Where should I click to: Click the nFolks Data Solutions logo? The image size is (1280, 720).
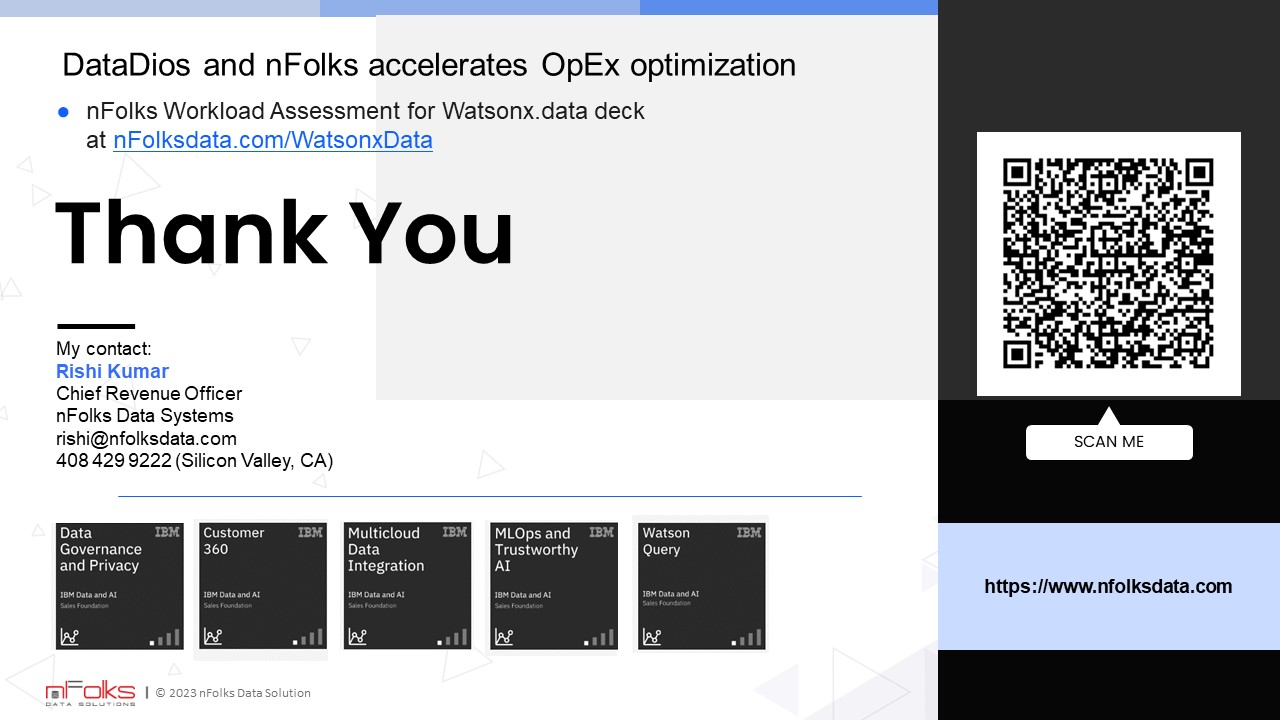[90, 694]
